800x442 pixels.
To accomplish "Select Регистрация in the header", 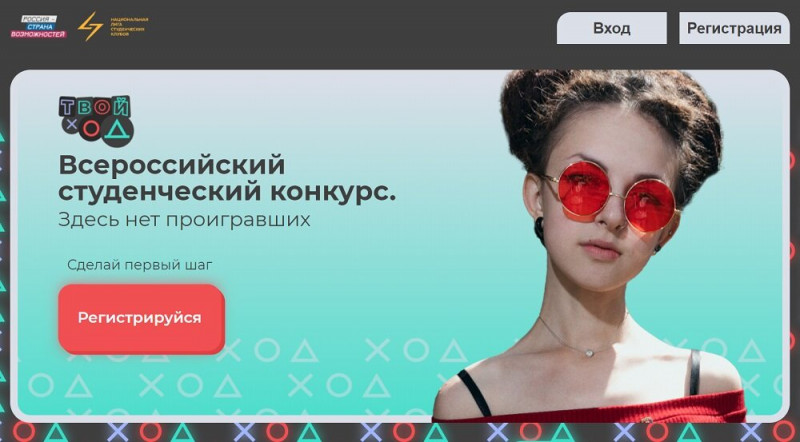I will (734, 28).
